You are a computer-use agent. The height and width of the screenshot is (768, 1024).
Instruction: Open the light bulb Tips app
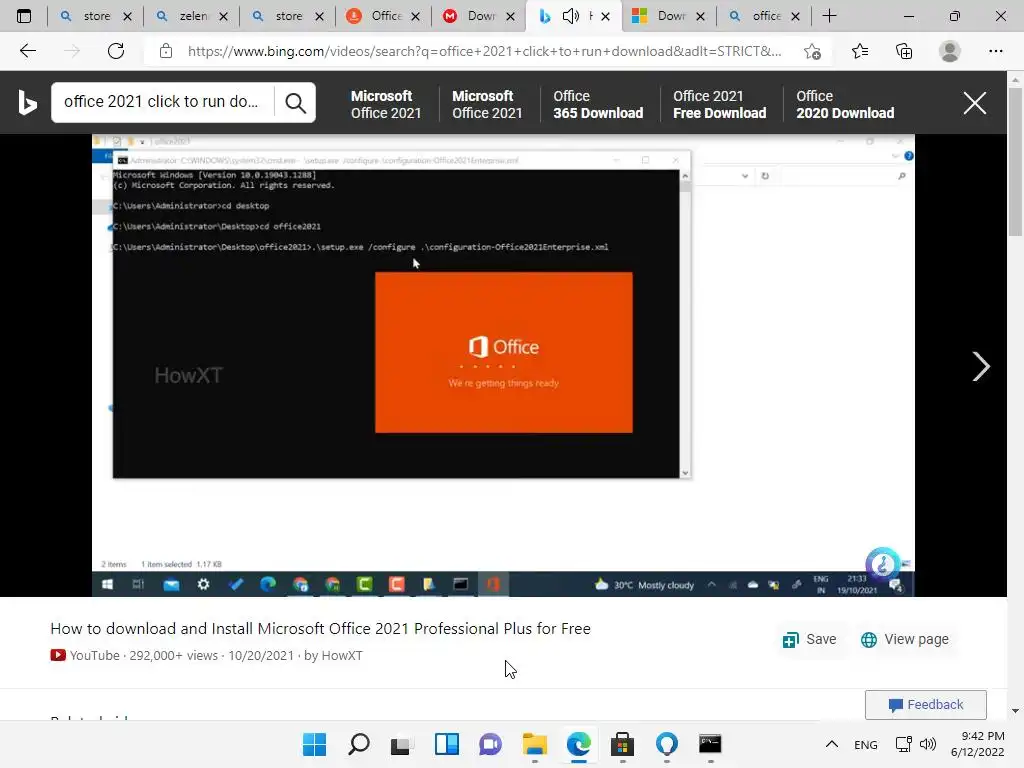pos(666,744)
